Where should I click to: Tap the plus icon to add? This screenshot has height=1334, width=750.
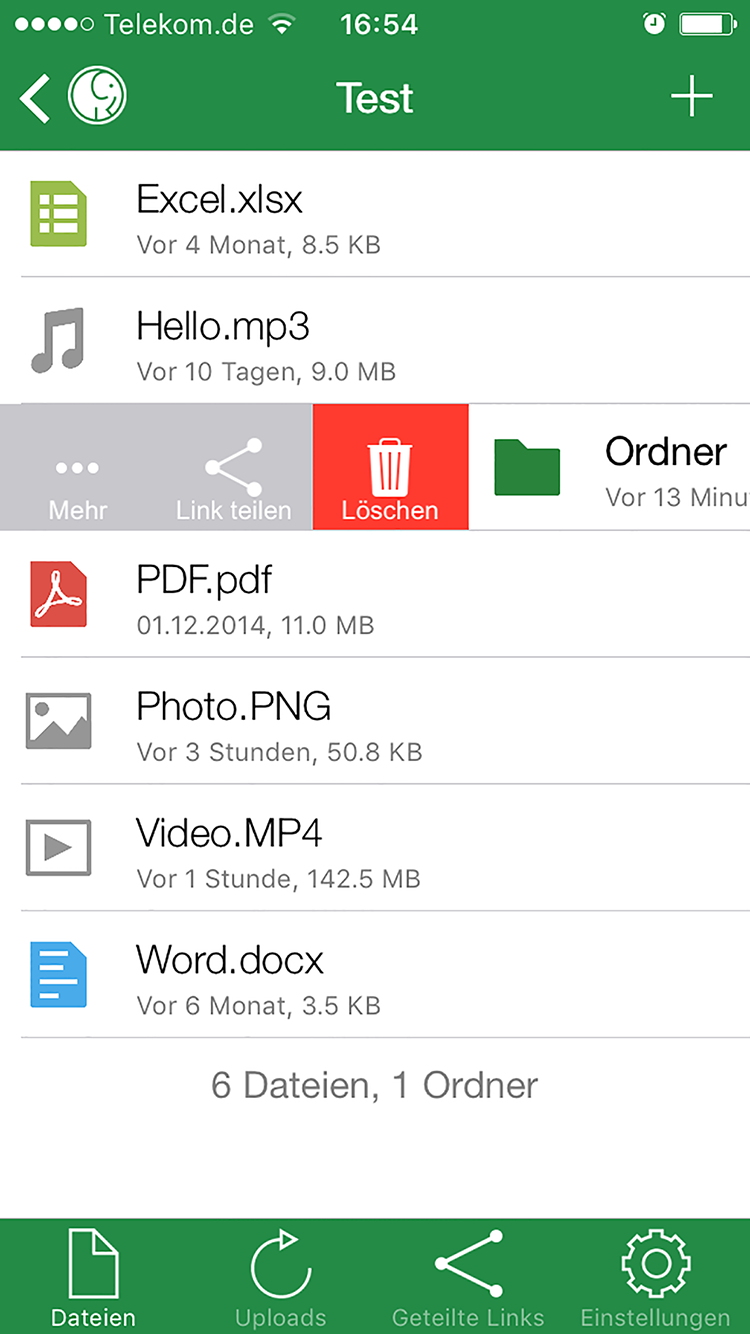tap(691, 98)
